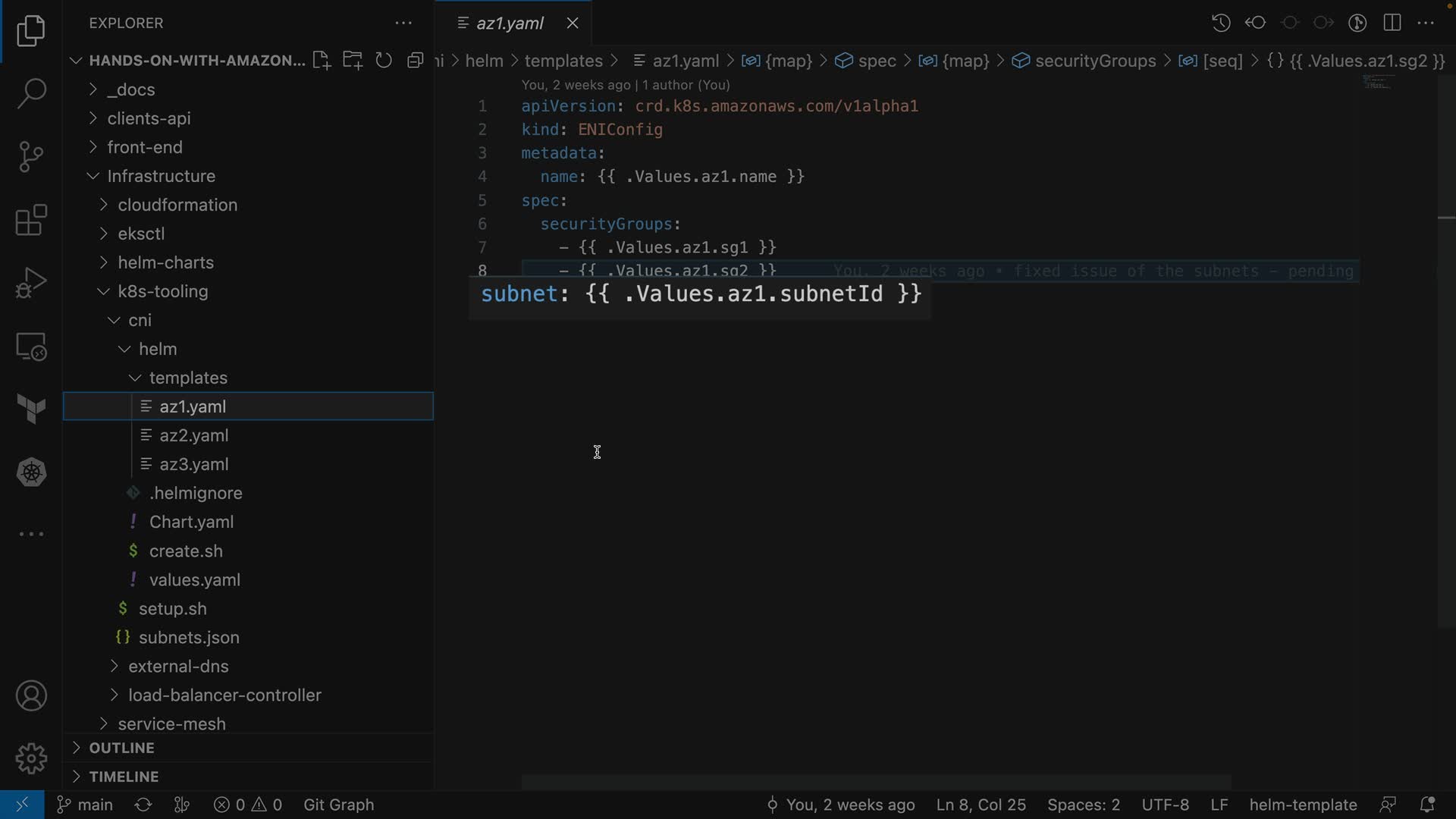Open the Kubernetes helm wheel view
1456x819 pixels.
(x=31, y=472)
